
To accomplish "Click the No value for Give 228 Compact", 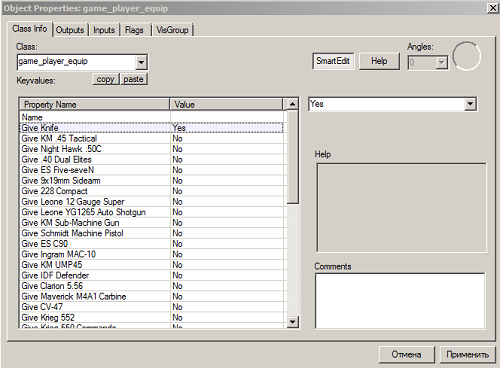I will [x=177, y=191].
